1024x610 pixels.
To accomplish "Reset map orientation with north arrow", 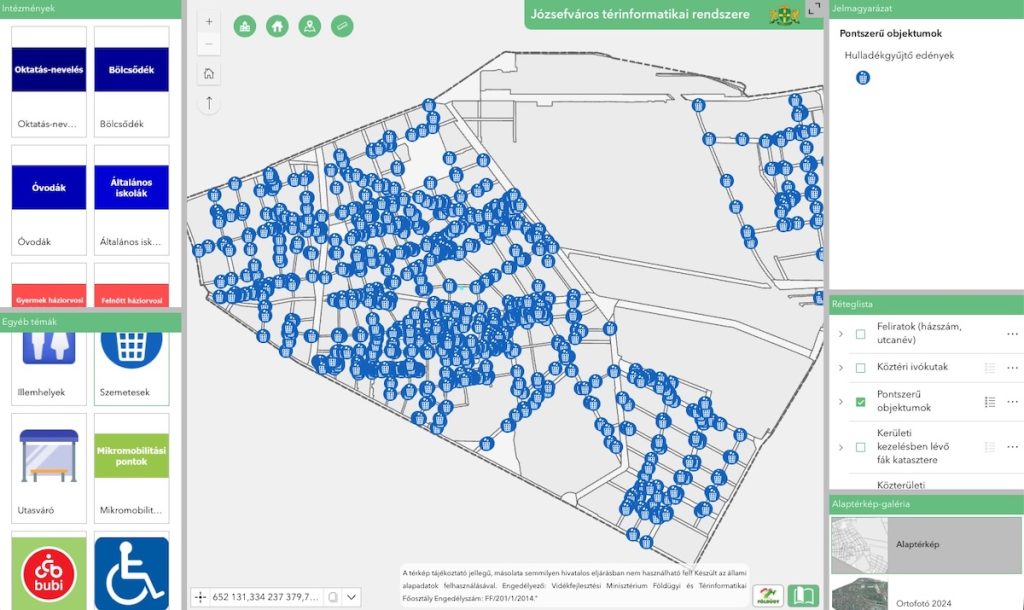I will 208,103.
